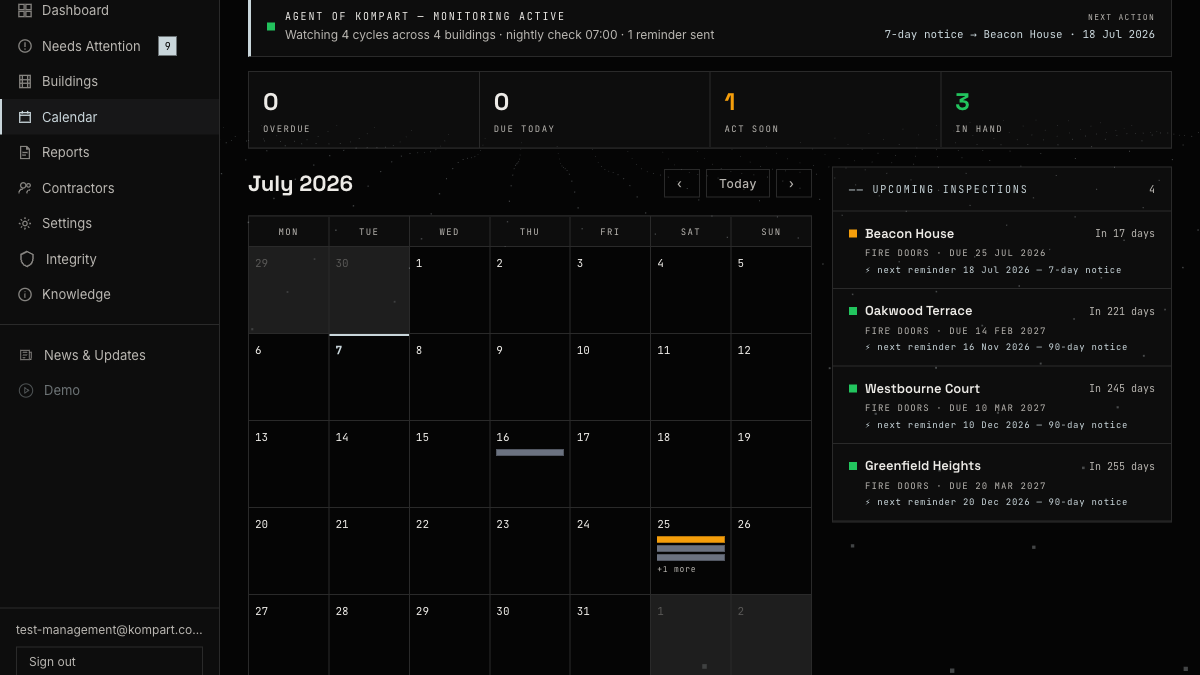Click the orange event bar on July 25
The width and height of the screenshot is (1200, 675).
(691, 539)
